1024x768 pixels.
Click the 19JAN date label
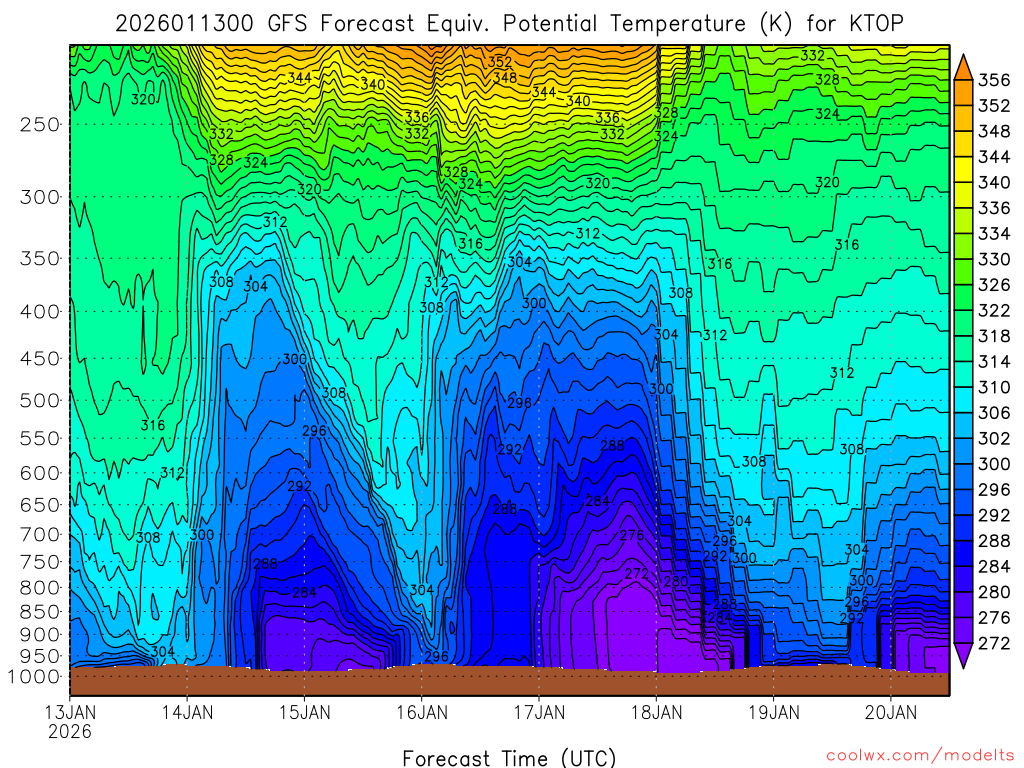tap(774, 712)
